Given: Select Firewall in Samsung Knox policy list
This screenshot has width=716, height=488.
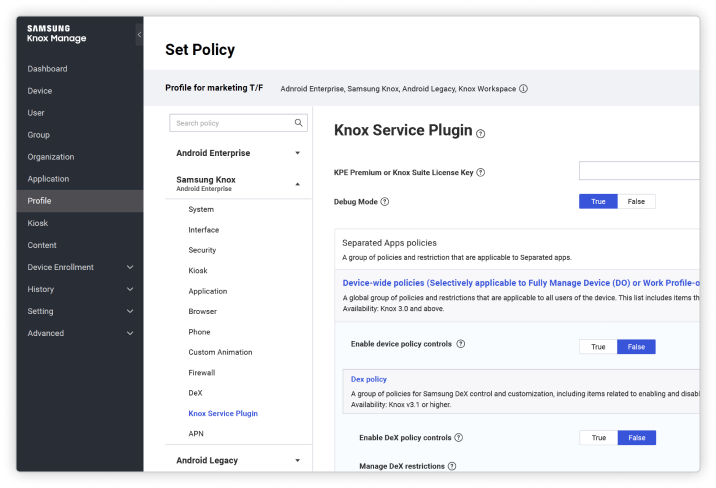Looking at the screenshot, I should [204, 373].
